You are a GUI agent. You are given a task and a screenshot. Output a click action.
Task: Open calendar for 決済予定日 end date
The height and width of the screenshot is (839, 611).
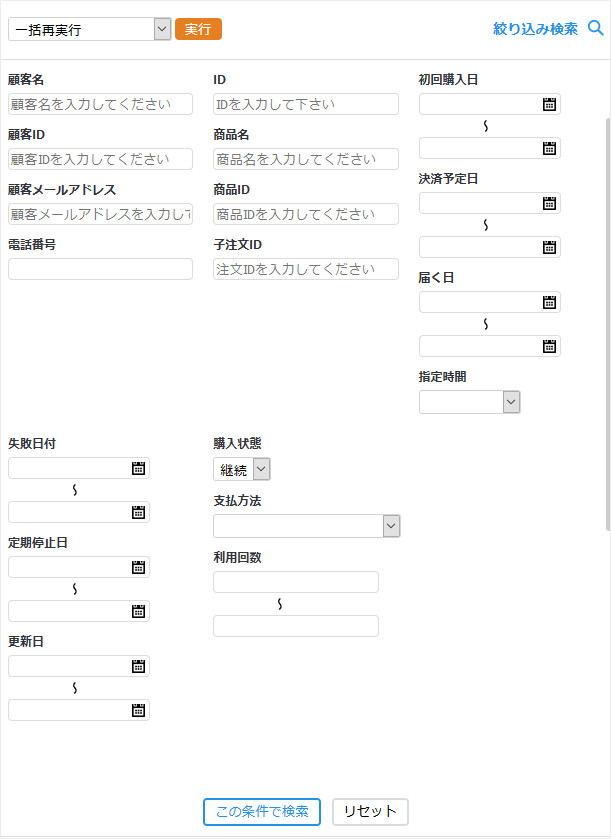tap(549, 247)
